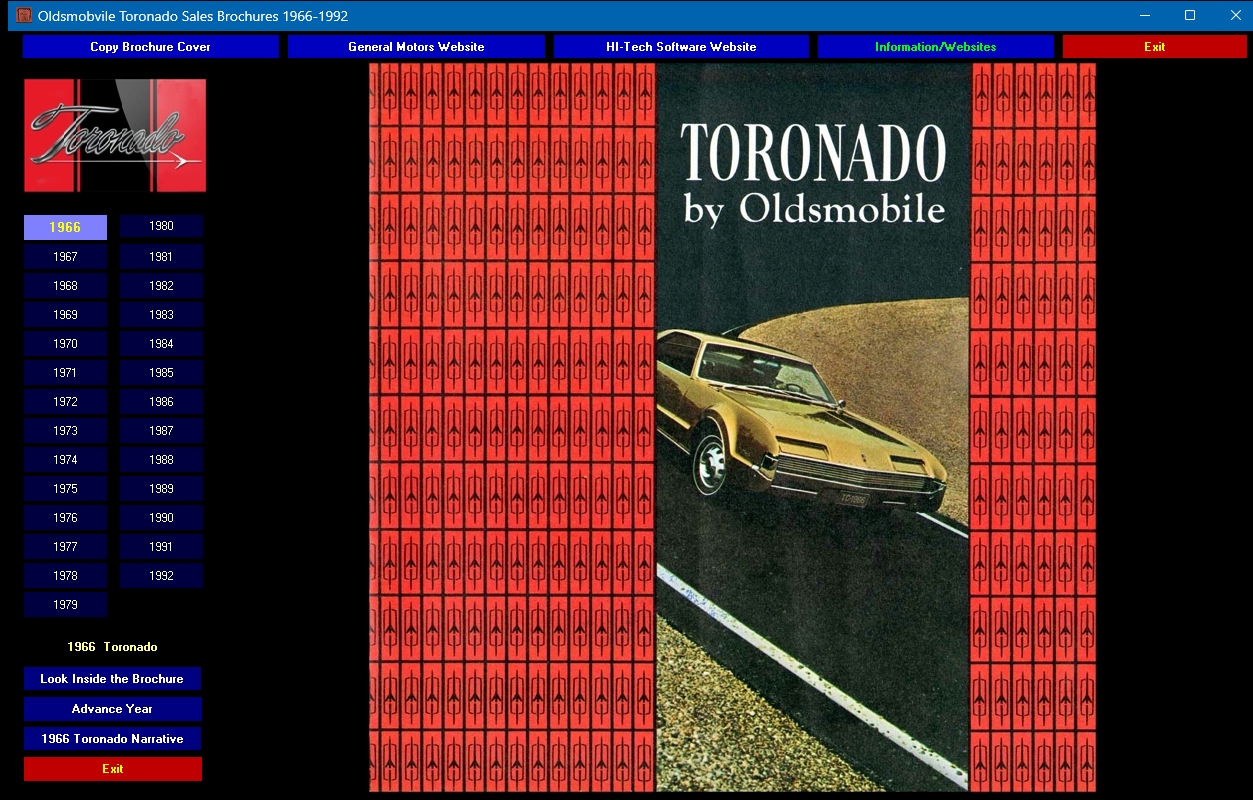Image resolution: width=1253 pixels, height=800 pixels.
Task: Click the highlighted 1966 year button
Action: click(65, 228)
